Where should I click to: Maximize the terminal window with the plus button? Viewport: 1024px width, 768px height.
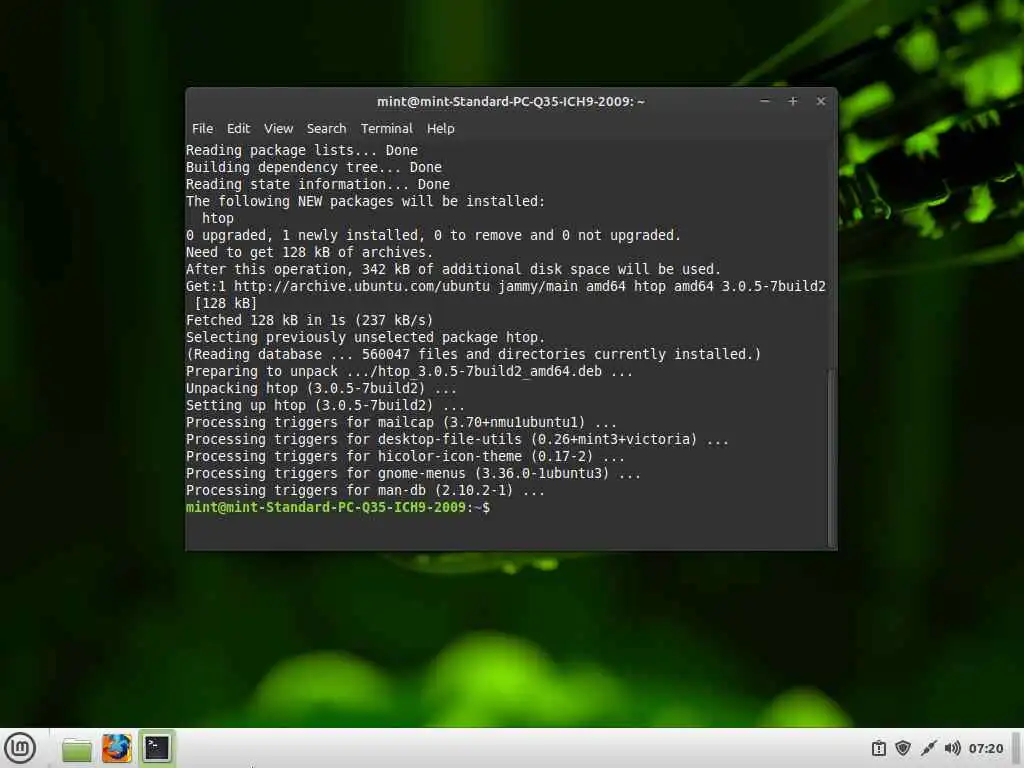[x=793, y=101]
